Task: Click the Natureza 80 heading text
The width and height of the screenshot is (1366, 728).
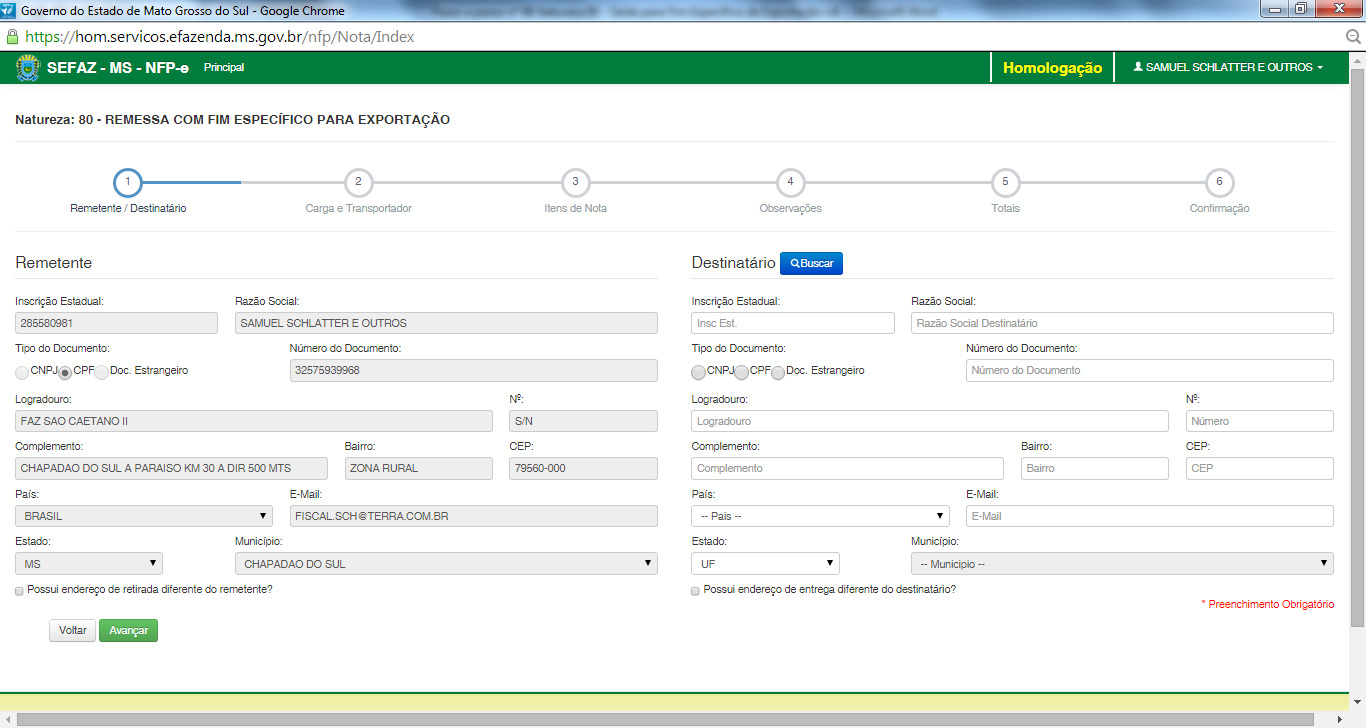Action: 232,120
